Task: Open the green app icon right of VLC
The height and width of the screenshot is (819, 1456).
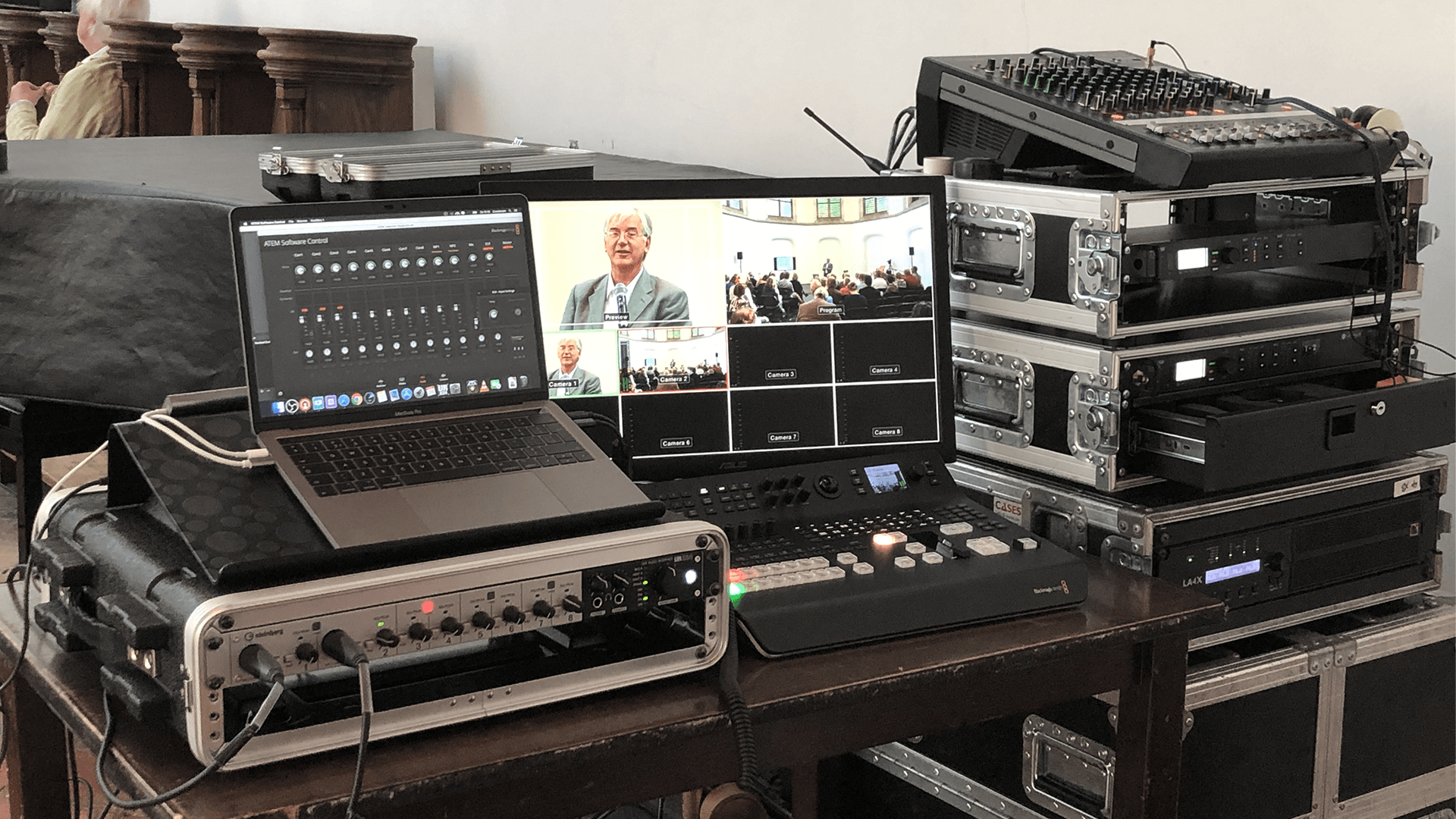Action: [x=495, y=384]
